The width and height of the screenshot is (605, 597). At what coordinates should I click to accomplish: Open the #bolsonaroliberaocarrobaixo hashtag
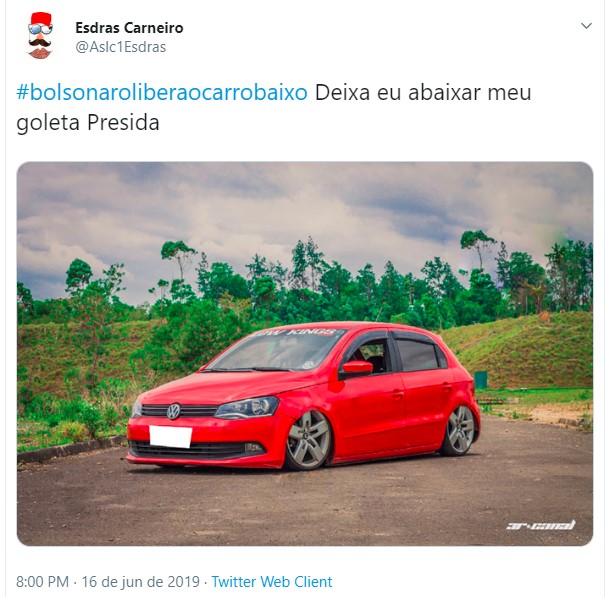pos(162,93)
